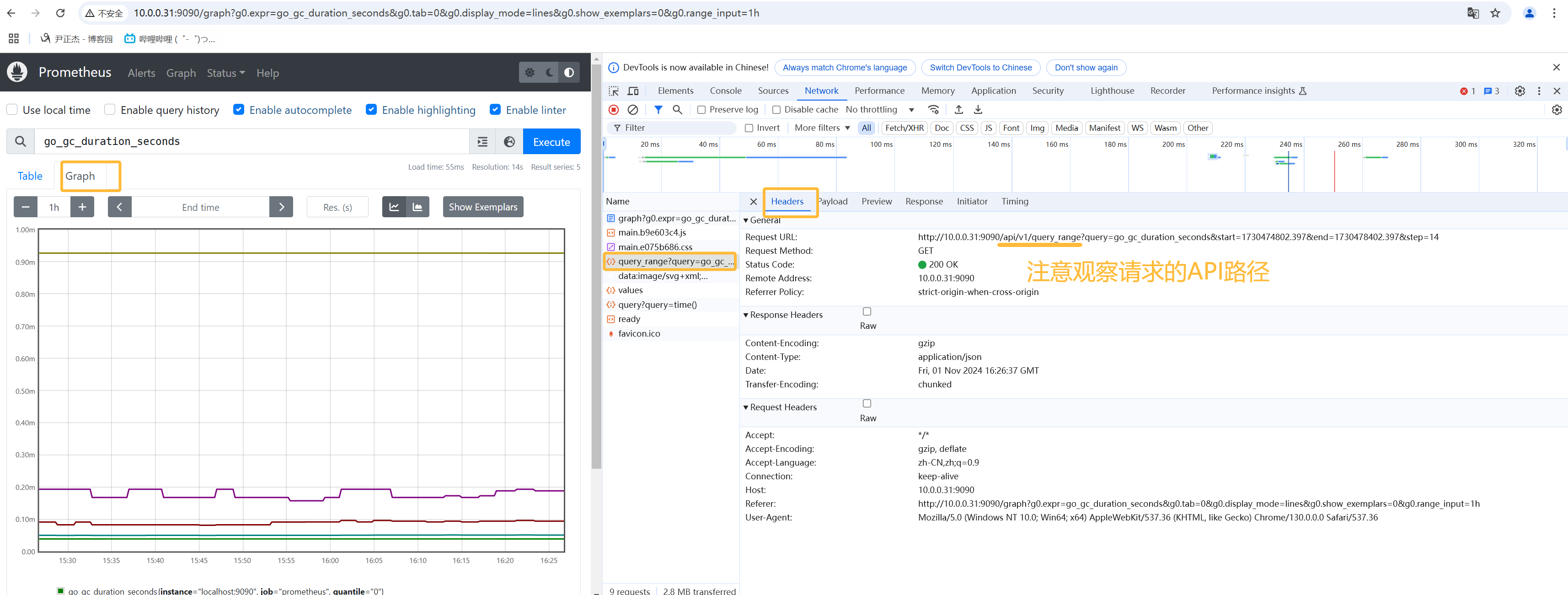1568x595 pixels.
Task: Click the red marker in network timeline
Action: coord(1334,171)
